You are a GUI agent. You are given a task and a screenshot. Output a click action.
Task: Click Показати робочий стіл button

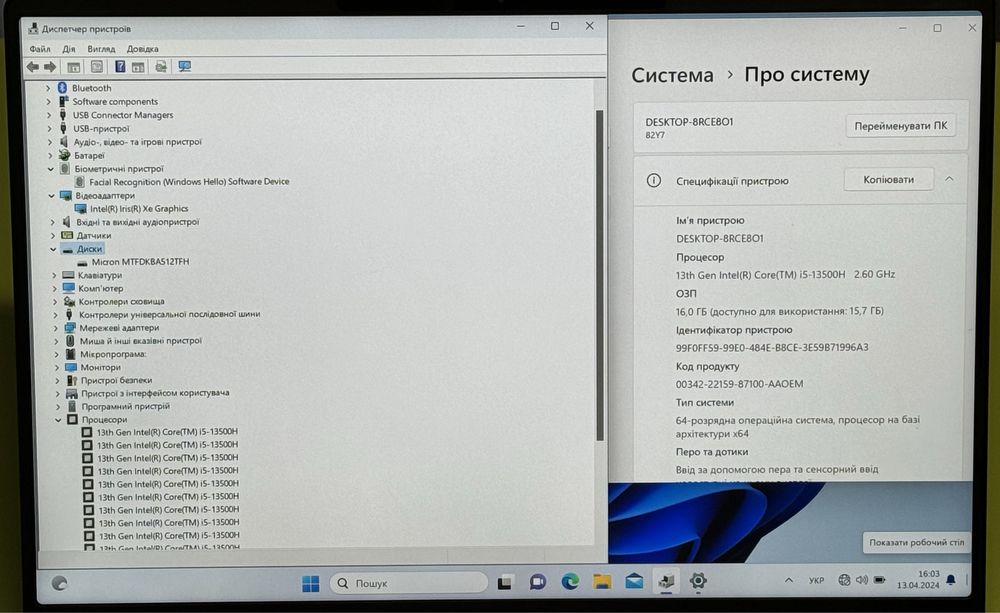point(916,542)
